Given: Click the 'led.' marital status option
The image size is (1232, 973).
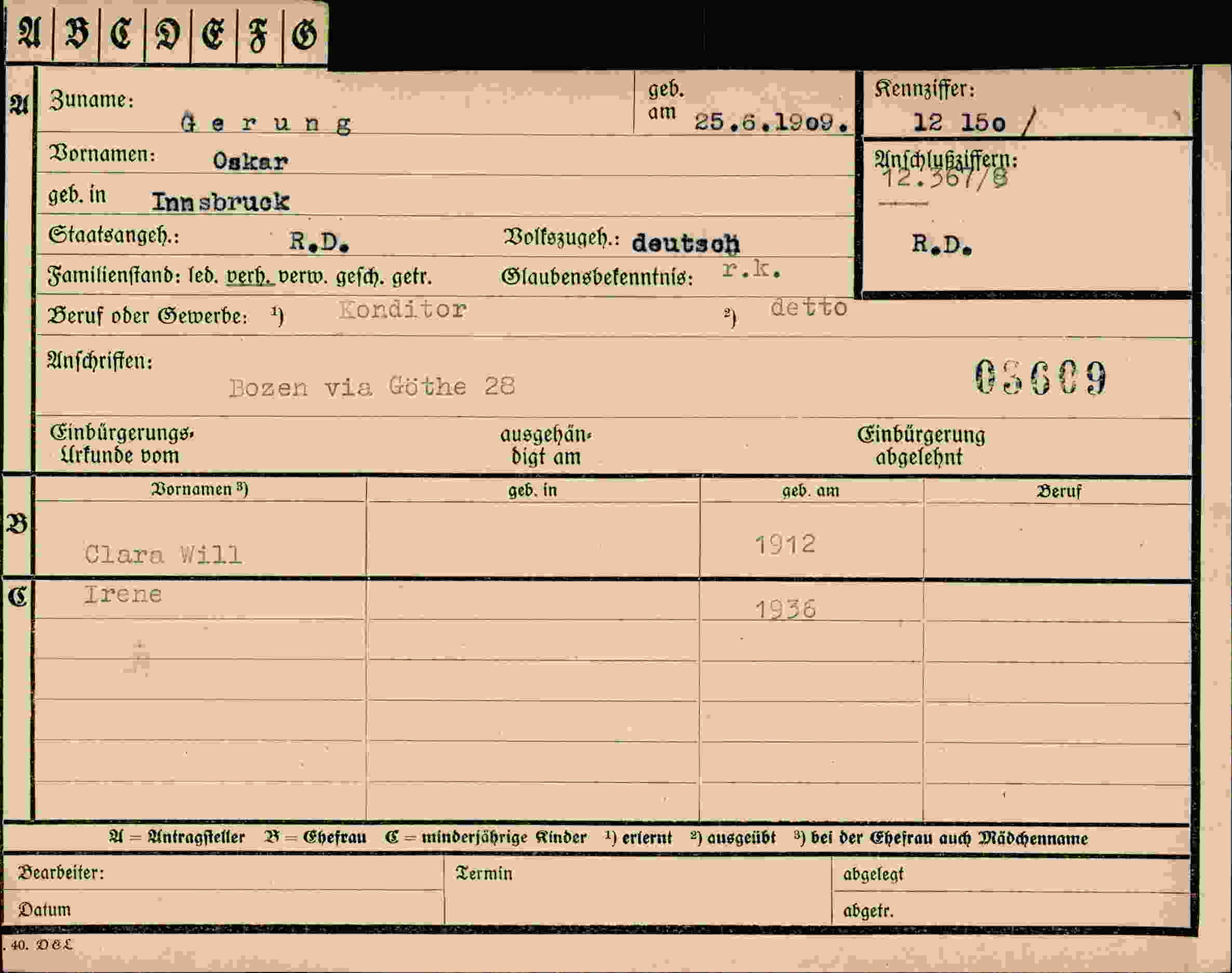Looking at the screenshot, I should [x=203, y=276].
